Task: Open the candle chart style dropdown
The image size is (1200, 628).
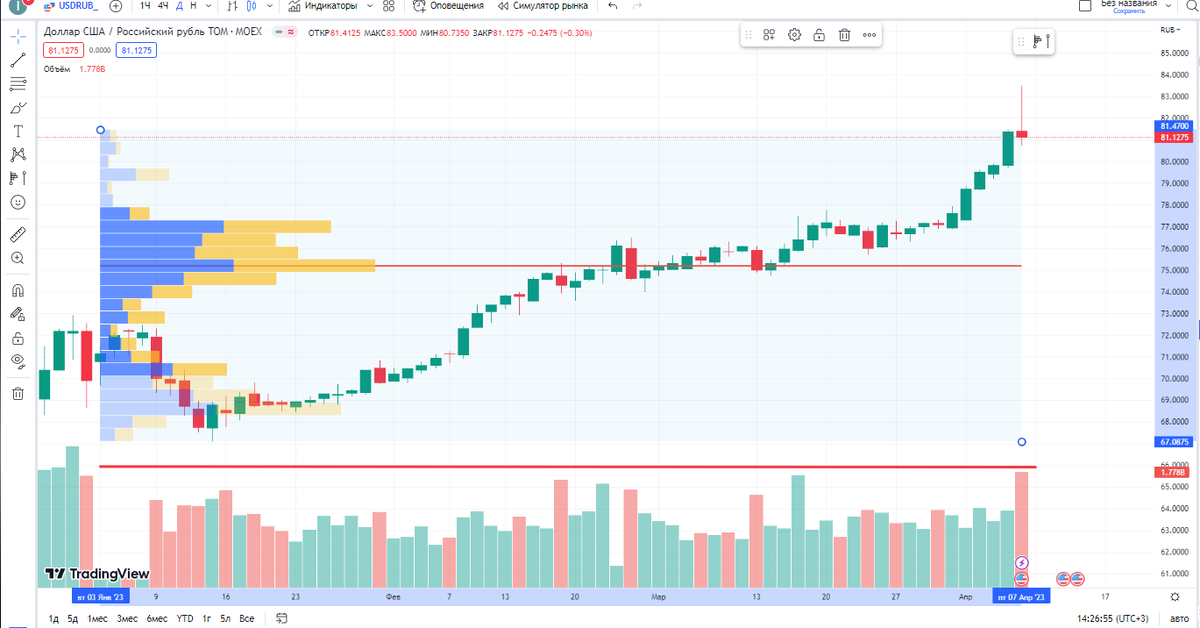Action: pyautogui.click(x=269, y=6)
